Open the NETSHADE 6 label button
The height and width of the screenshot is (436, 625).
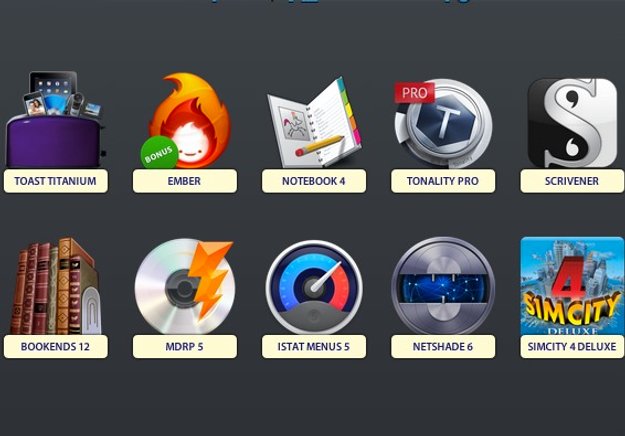point(443,347)
